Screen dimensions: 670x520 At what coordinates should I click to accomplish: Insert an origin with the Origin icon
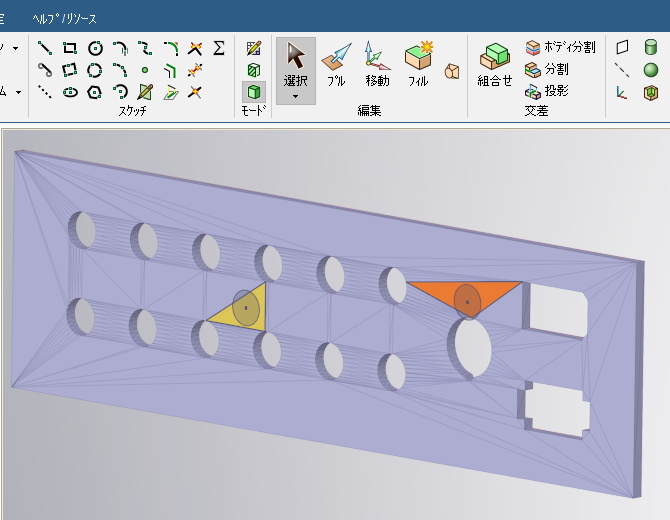pos(622,92)
